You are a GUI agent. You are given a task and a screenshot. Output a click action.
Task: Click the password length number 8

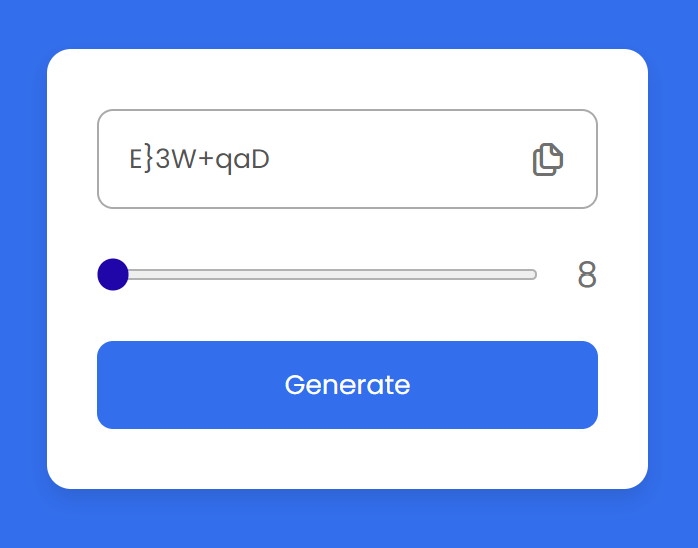pyautogui.click(x=587, y=275)
